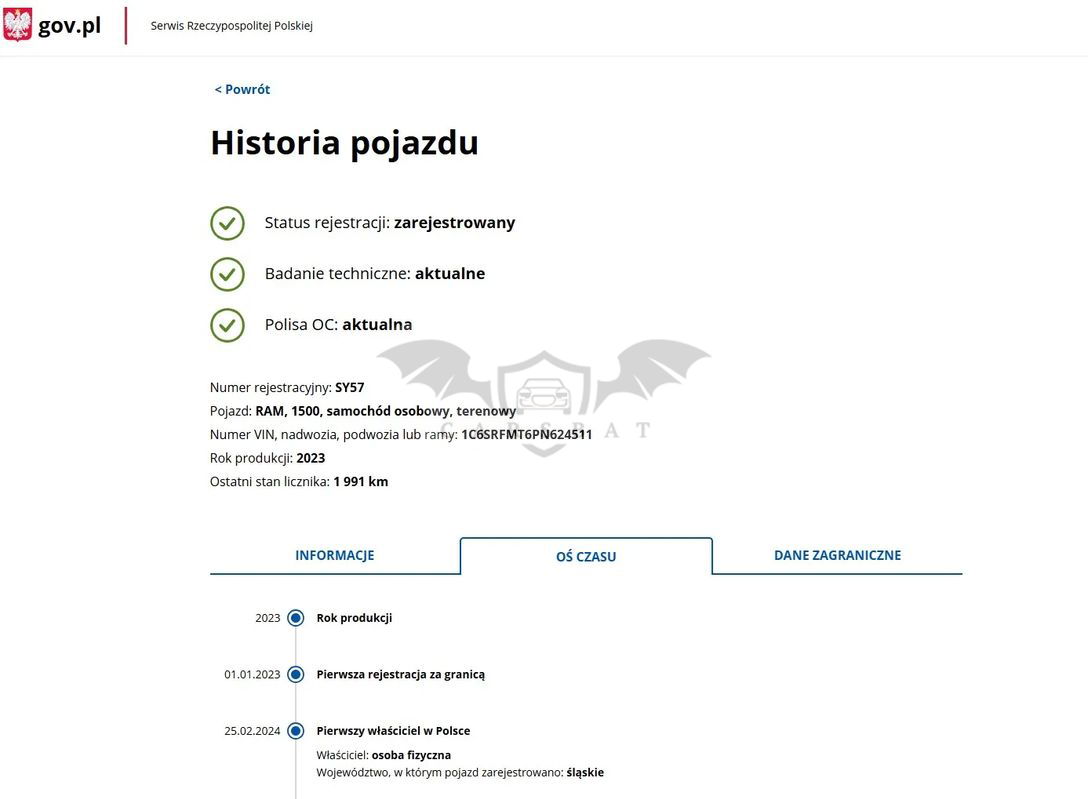Open the DANE ZAGRANICZNE tab
The image size is (1088, 799).
click(837, 555)
